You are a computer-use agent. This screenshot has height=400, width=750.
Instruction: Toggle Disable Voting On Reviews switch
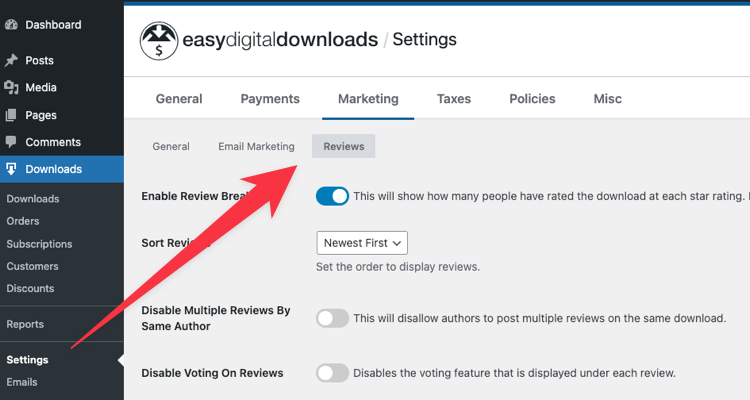[332, 373]
